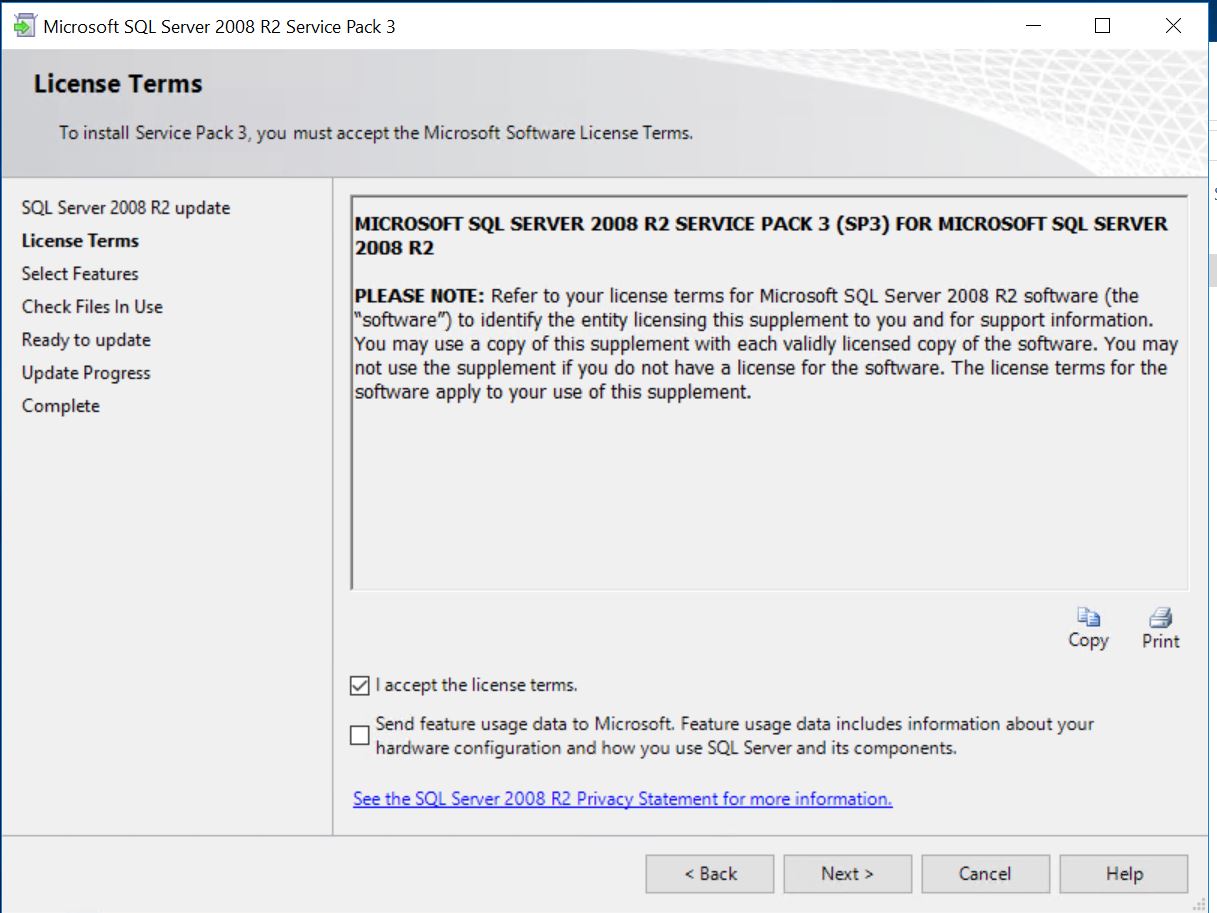Viewport: 1217px width, 913px height.
Task: Click the license heading mentioning Service Pack 3 (SP3)
Action: click(761, 235)
